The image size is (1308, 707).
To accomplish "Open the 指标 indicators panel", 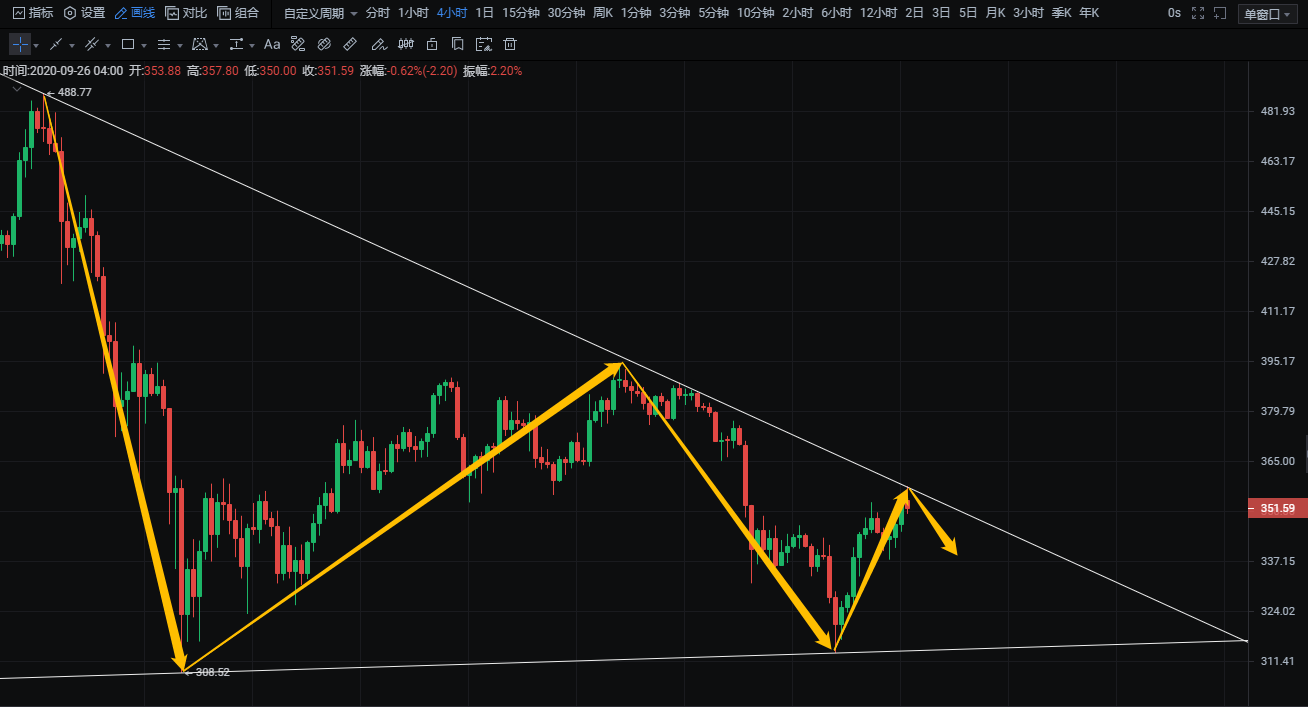I will [x=33, y=13].
